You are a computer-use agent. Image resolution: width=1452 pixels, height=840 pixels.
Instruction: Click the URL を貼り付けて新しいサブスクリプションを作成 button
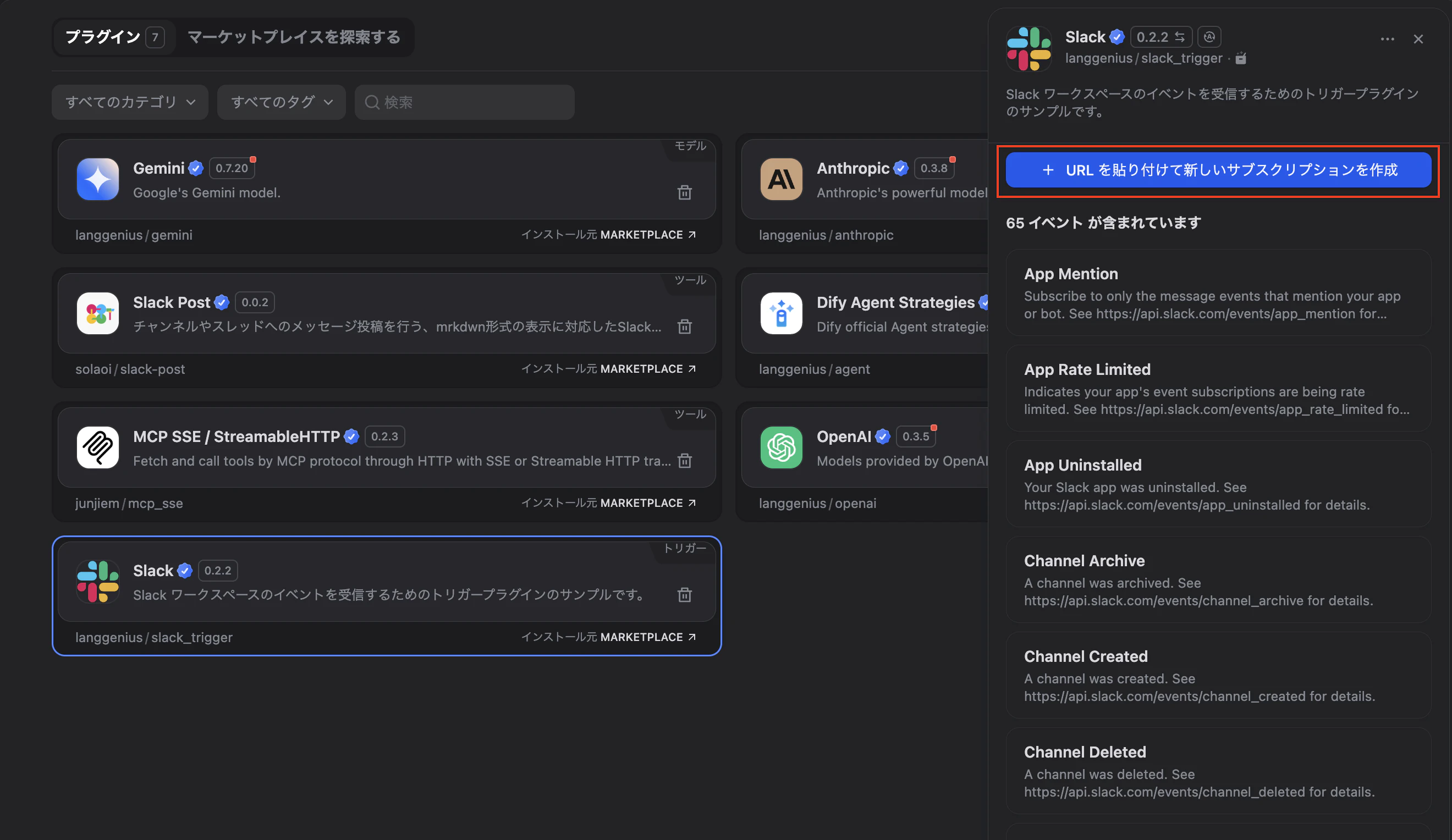click(1218, 170)
